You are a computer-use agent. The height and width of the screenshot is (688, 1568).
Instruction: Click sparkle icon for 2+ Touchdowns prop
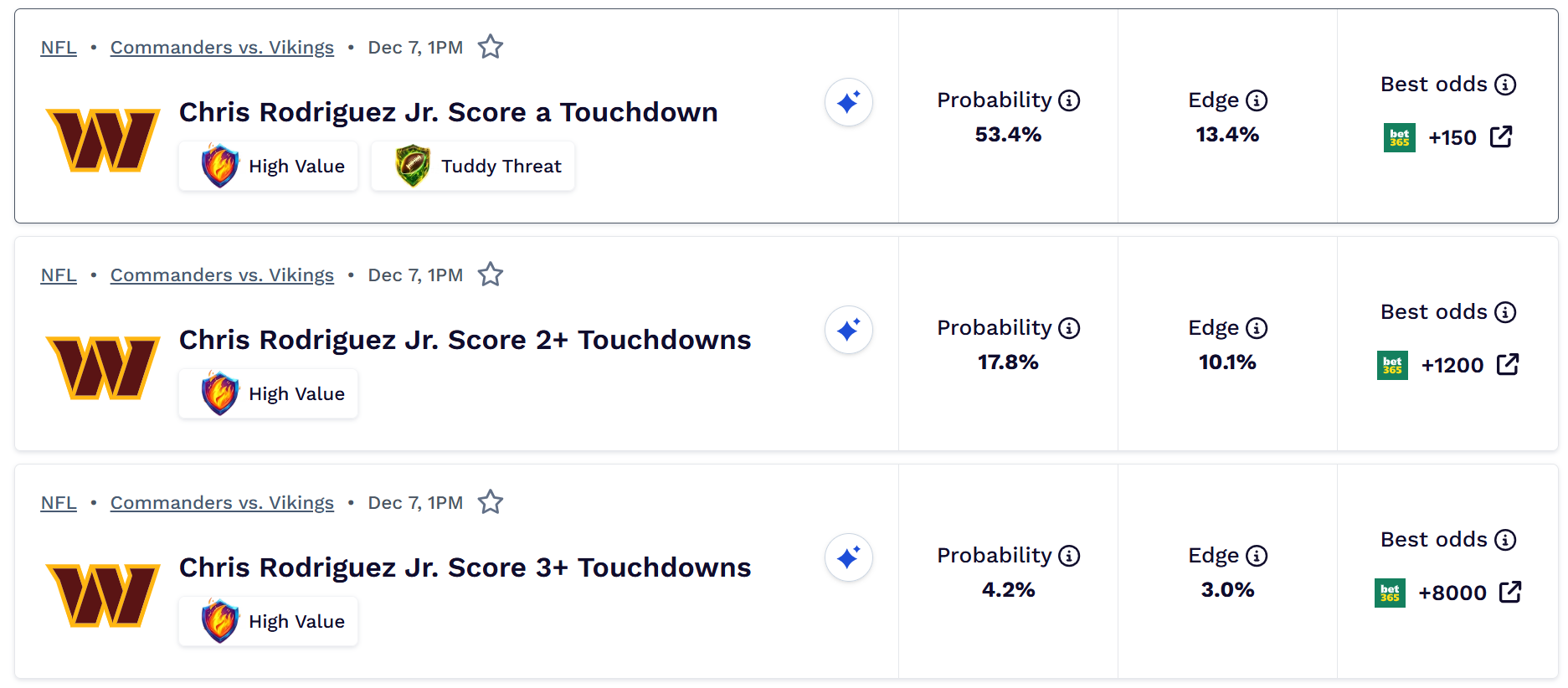848,330
